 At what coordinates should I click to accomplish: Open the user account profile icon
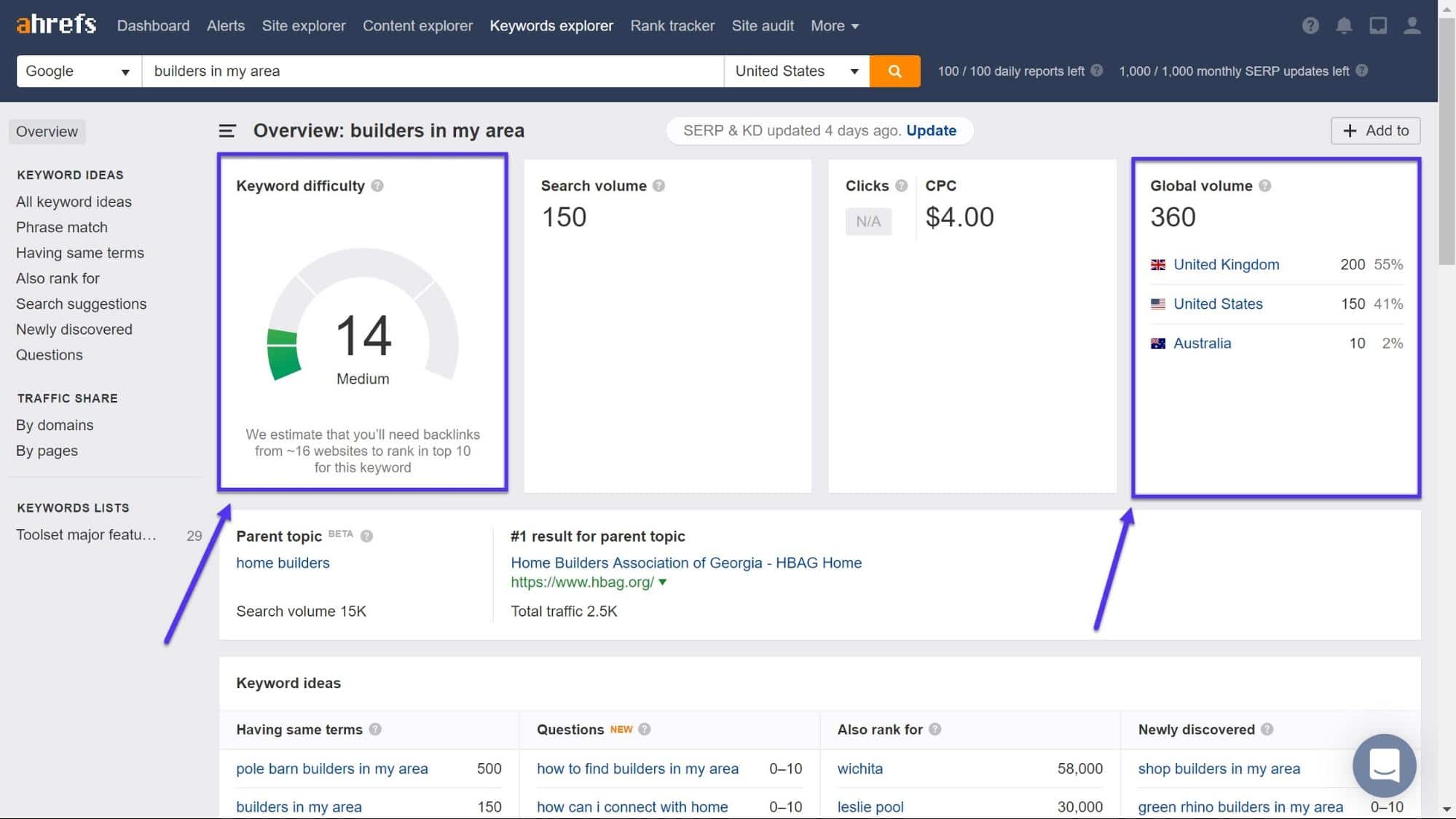tap(1412, 25)
